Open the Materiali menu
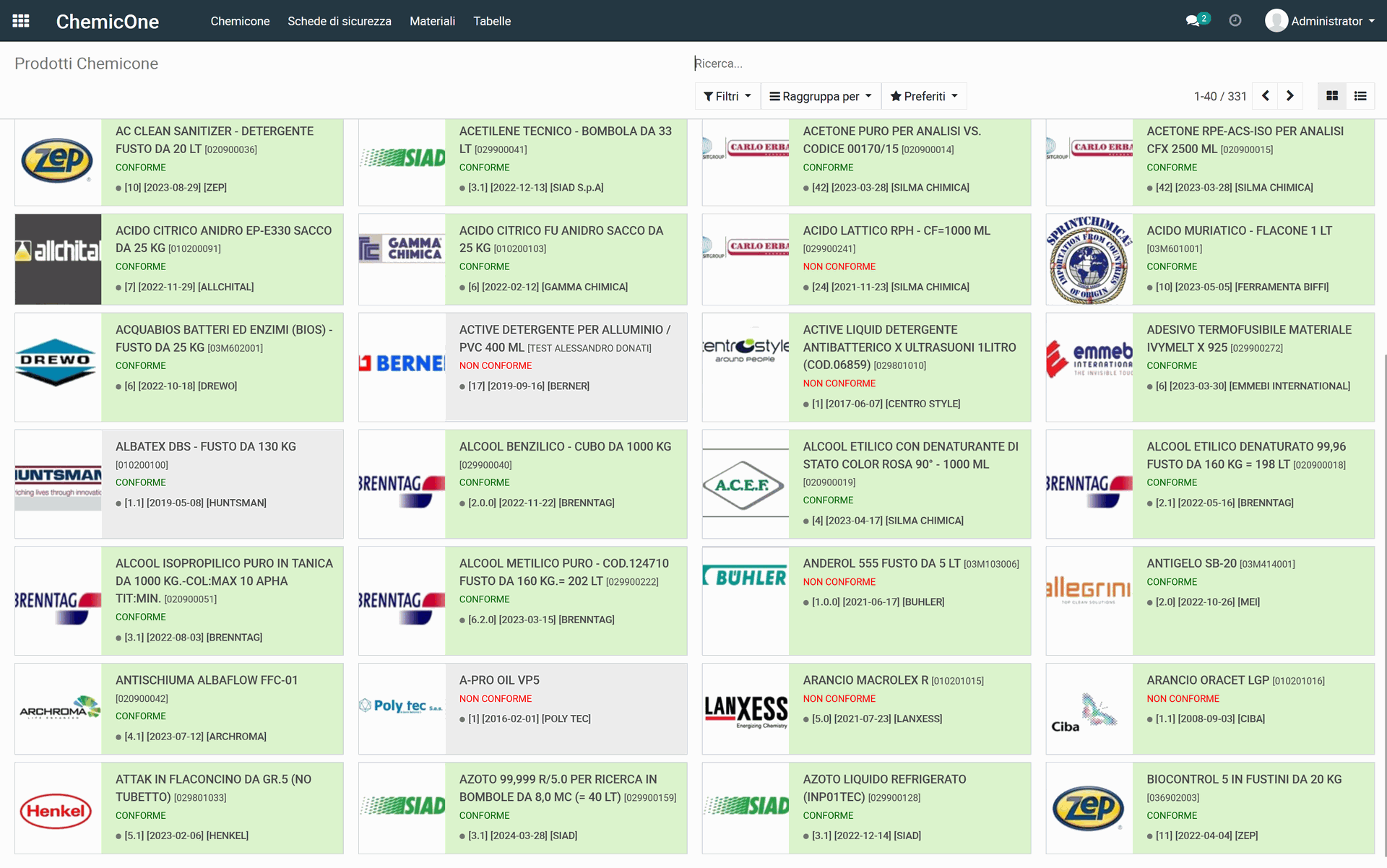1387x868 pixels. [x=432, y=21]
